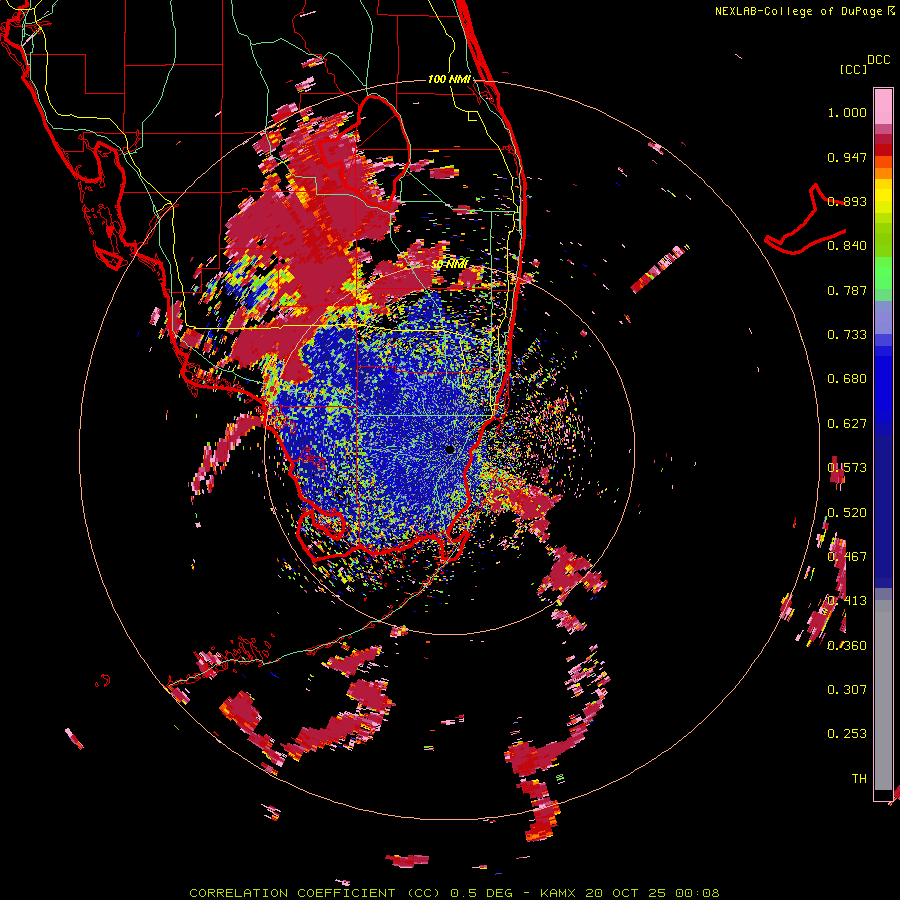
Task: Select the 0.893 color scale value
Action: 847,201
